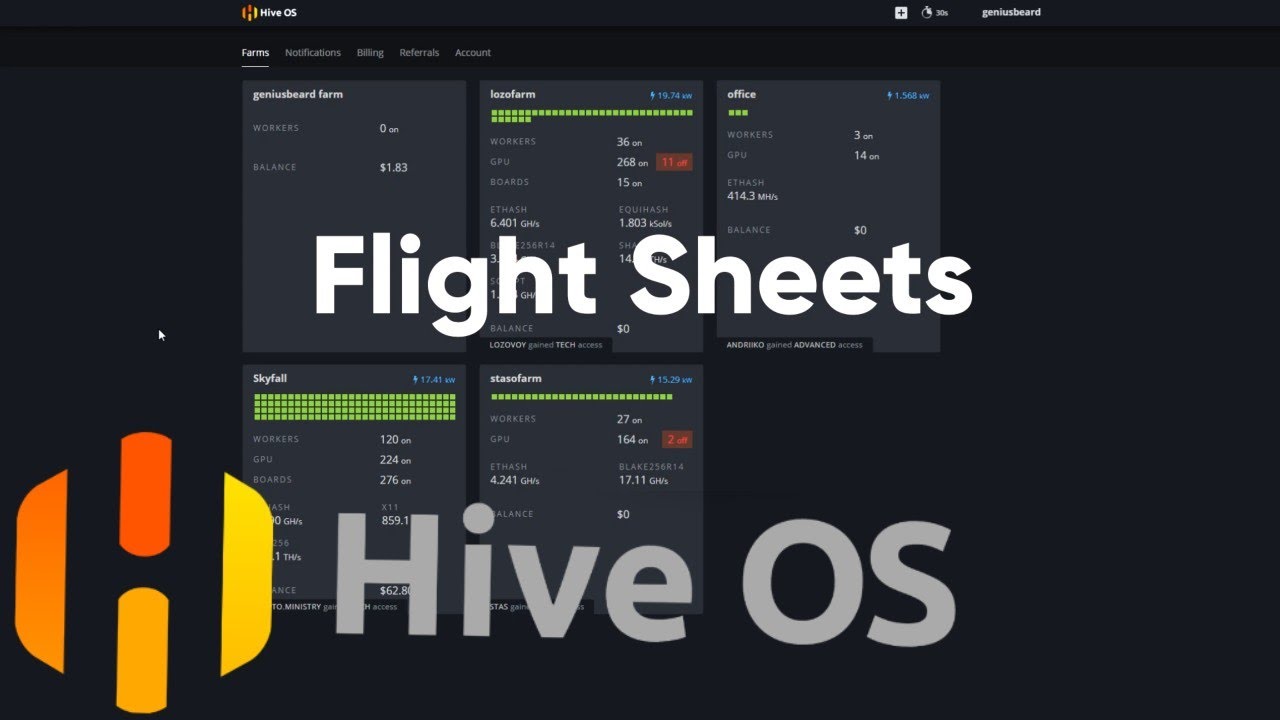Click the "120 on" workers count on Skyfall
Viewport: 1280px width, 720px height.
[396, 440]
